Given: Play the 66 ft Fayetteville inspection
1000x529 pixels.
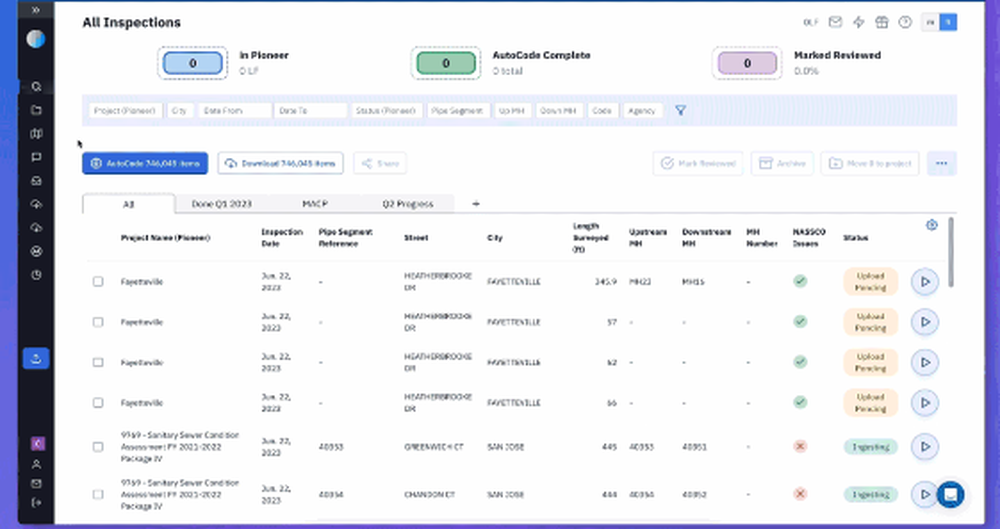Looking at the screenshot, I should [x=925, y=403].
